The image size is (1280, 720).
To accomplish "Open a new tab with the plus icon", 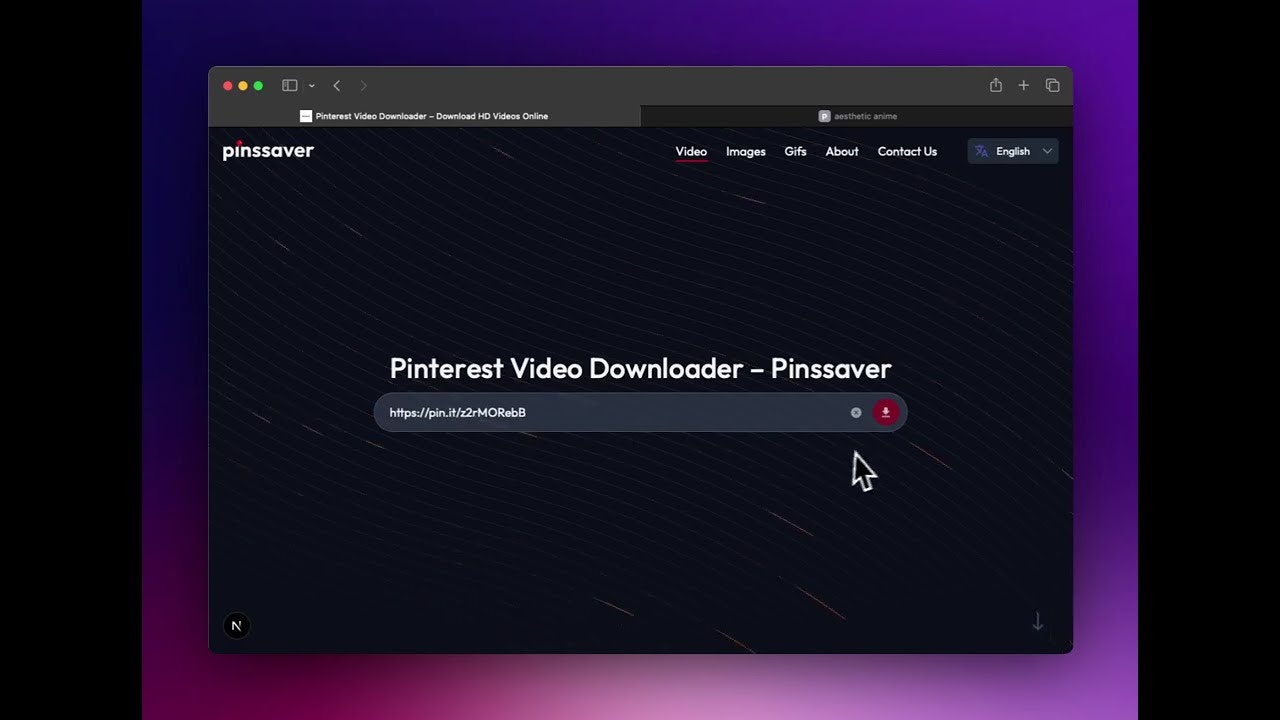I will pyautogui.click(x=1023, y=86).
